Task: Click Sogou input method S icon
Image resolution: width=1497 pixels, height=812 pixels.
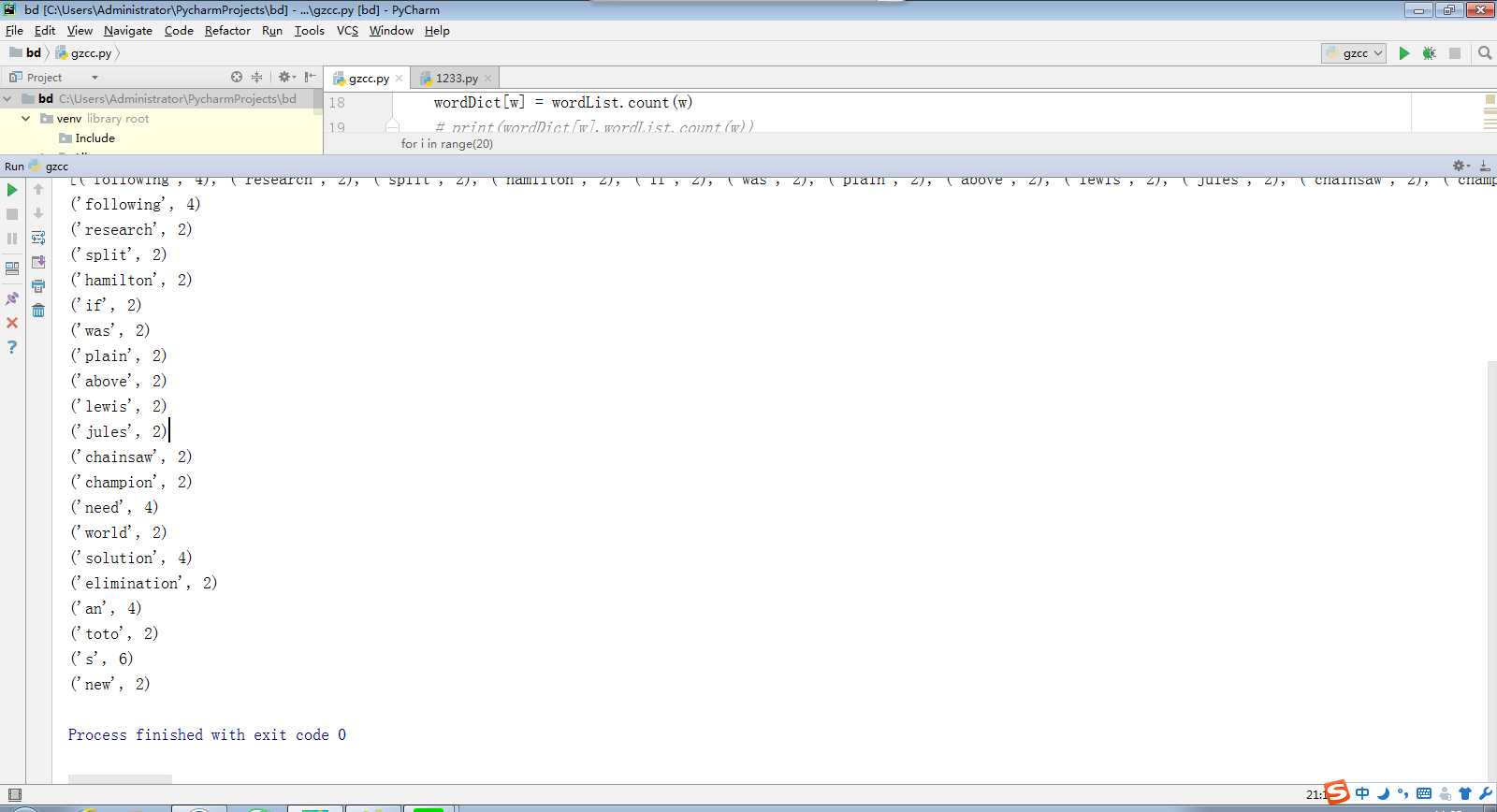Action: (1337, 792)
